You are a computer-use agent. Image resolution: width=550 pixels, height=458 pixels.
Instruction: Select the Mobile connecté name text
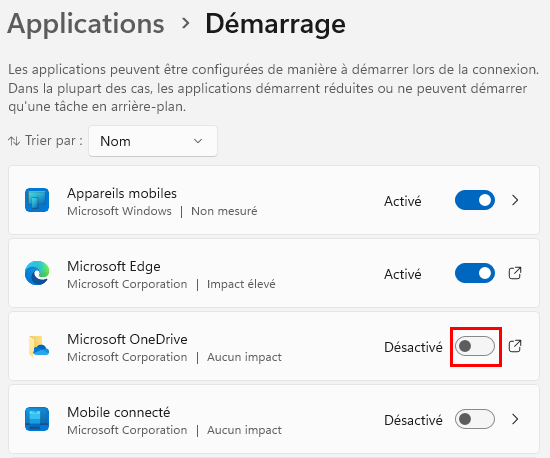pos(119,412)
